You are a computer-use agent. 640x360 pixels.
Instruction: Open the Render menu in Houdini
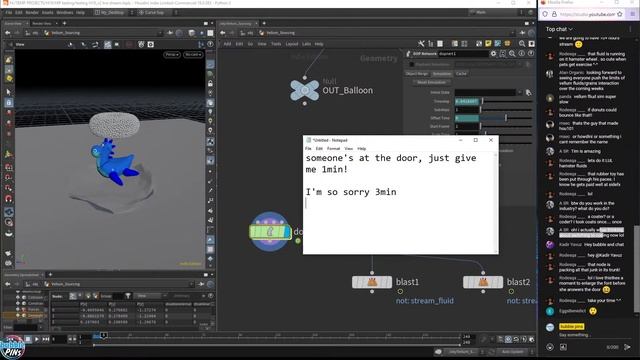click(x=32, y=13)
